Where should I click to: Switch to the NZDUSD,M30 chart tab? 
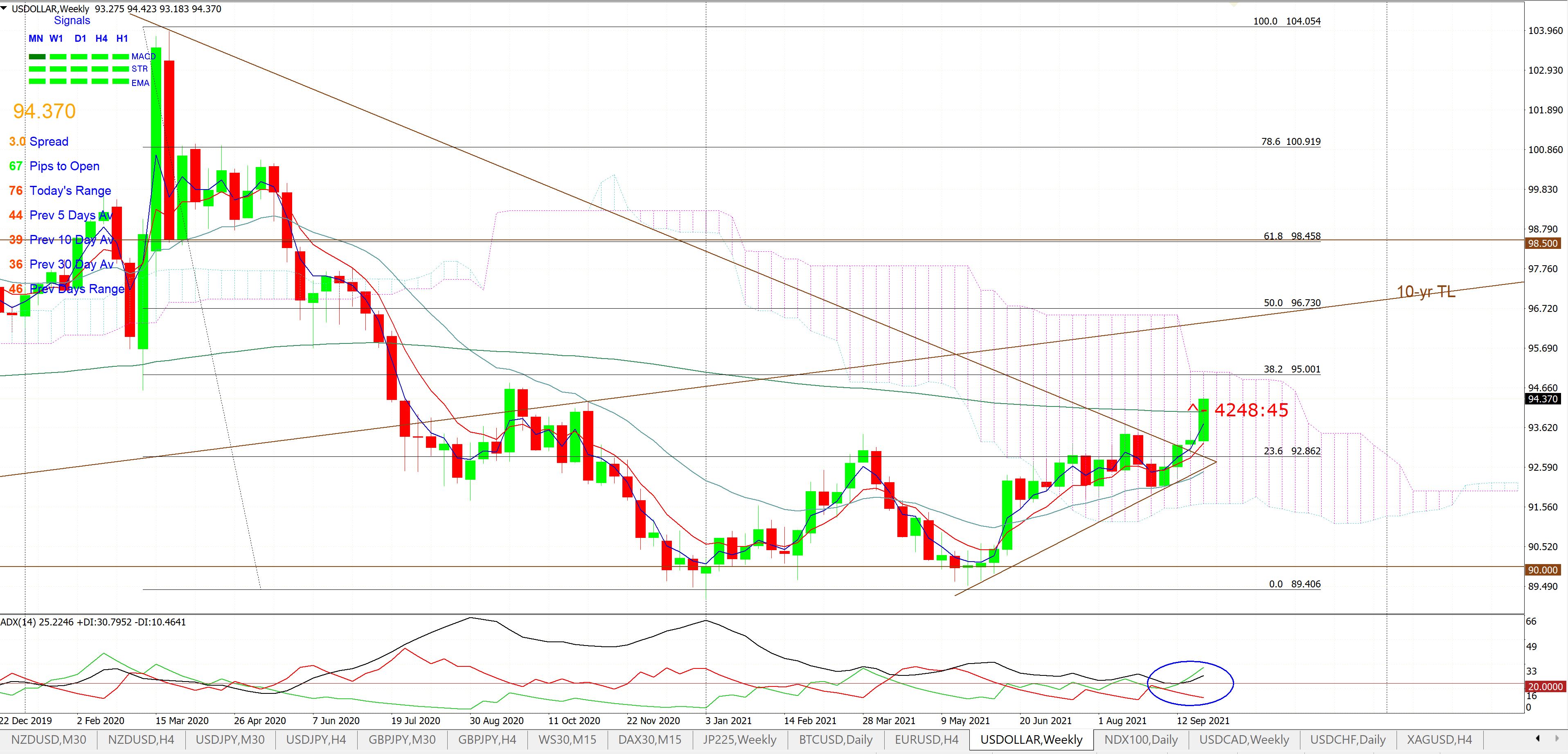49,739
